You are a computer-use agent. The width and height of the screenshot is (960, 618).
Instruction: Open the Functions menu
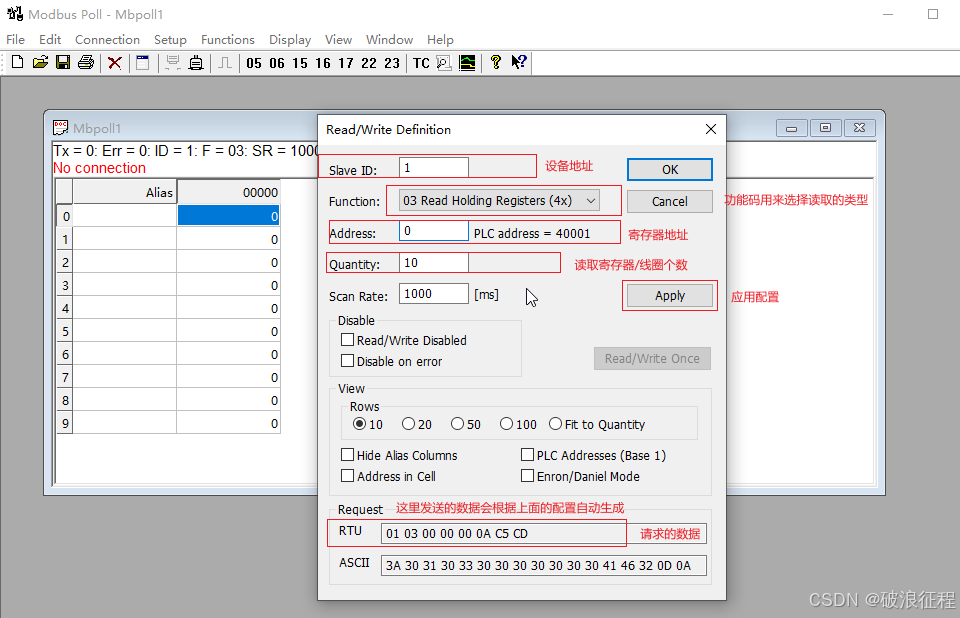tap(228, 40)
